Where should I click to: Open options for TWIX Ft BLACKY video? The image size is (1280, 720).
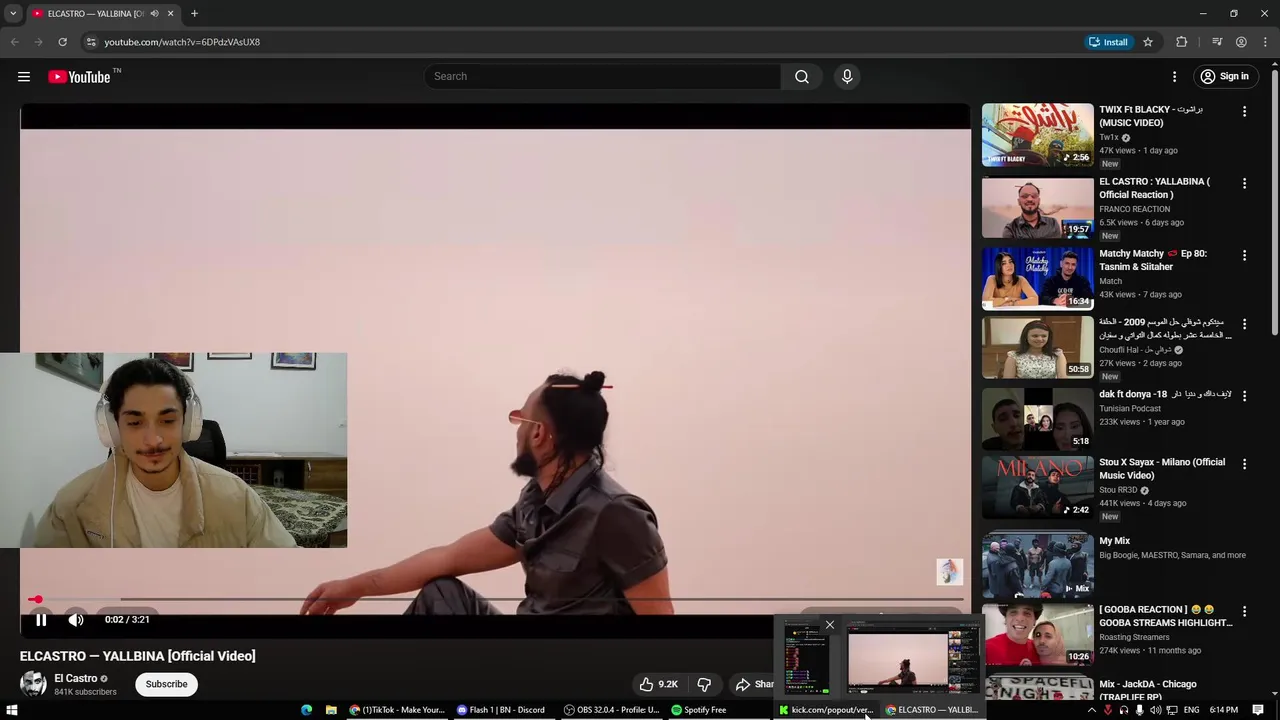(1244, 112)
